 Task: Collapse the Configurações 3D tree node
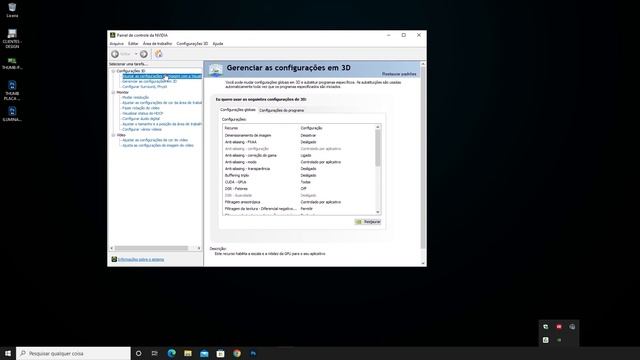point(113,71)
